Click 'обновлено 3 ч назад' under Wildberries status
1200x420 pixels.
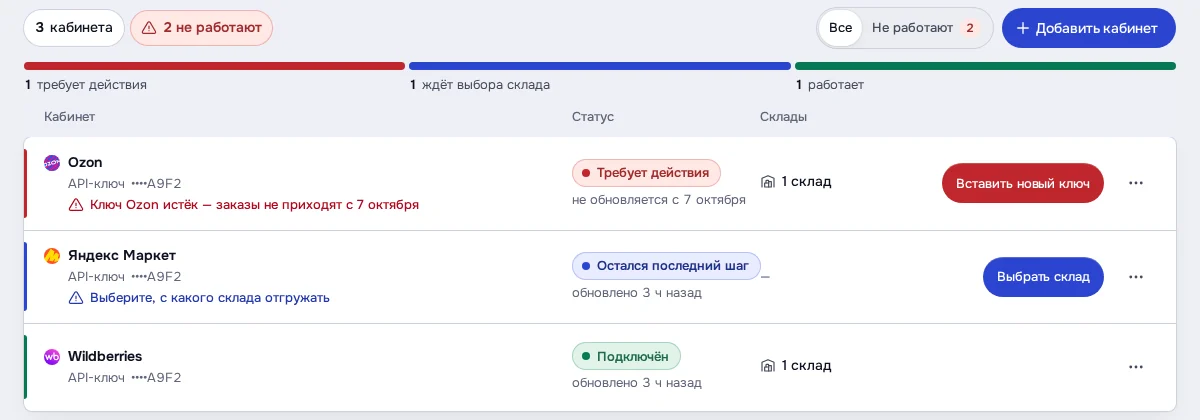pos(637,383)
